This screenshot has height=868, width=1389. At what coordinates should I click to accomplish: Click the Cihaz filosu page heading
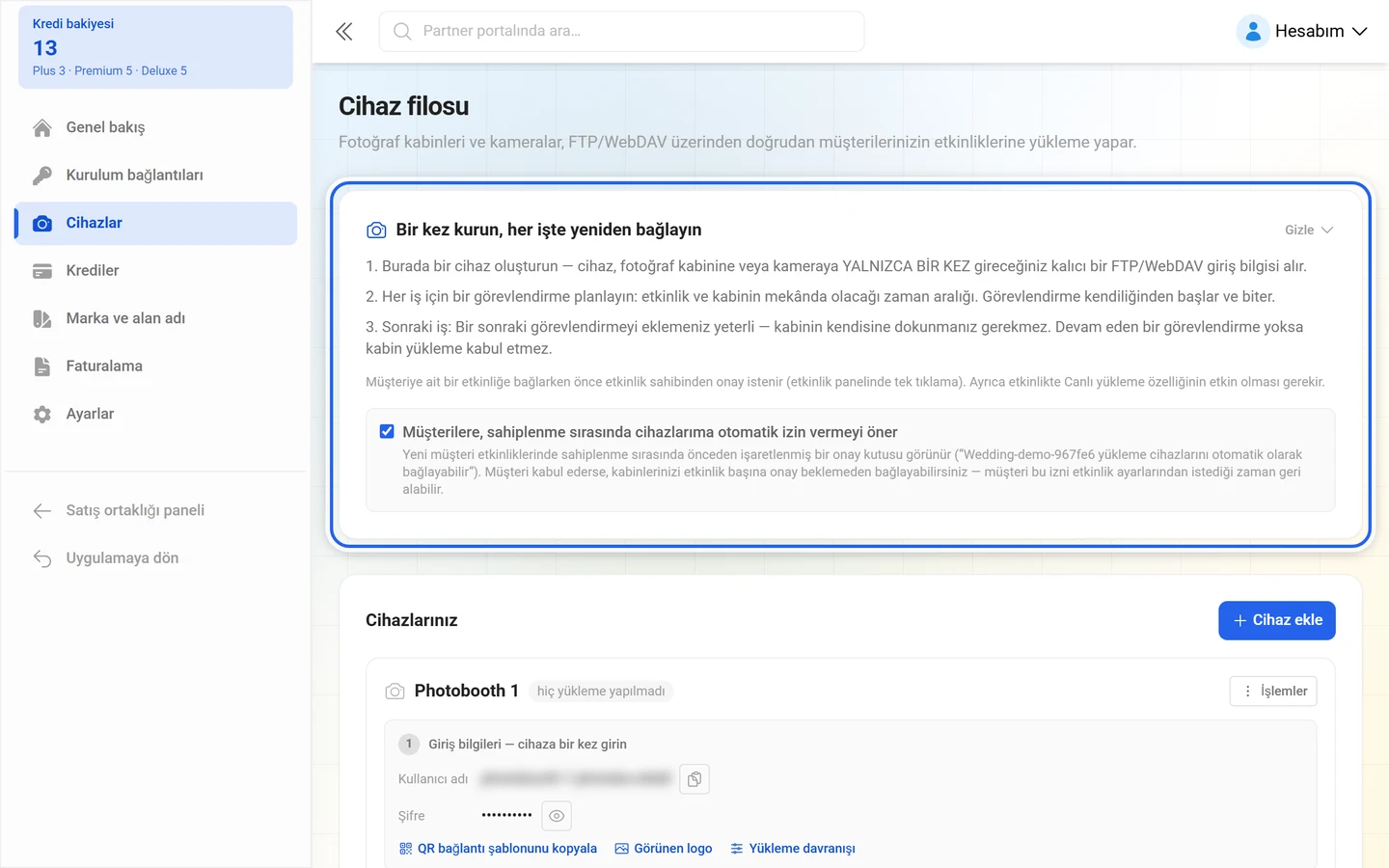click(404, 106)
